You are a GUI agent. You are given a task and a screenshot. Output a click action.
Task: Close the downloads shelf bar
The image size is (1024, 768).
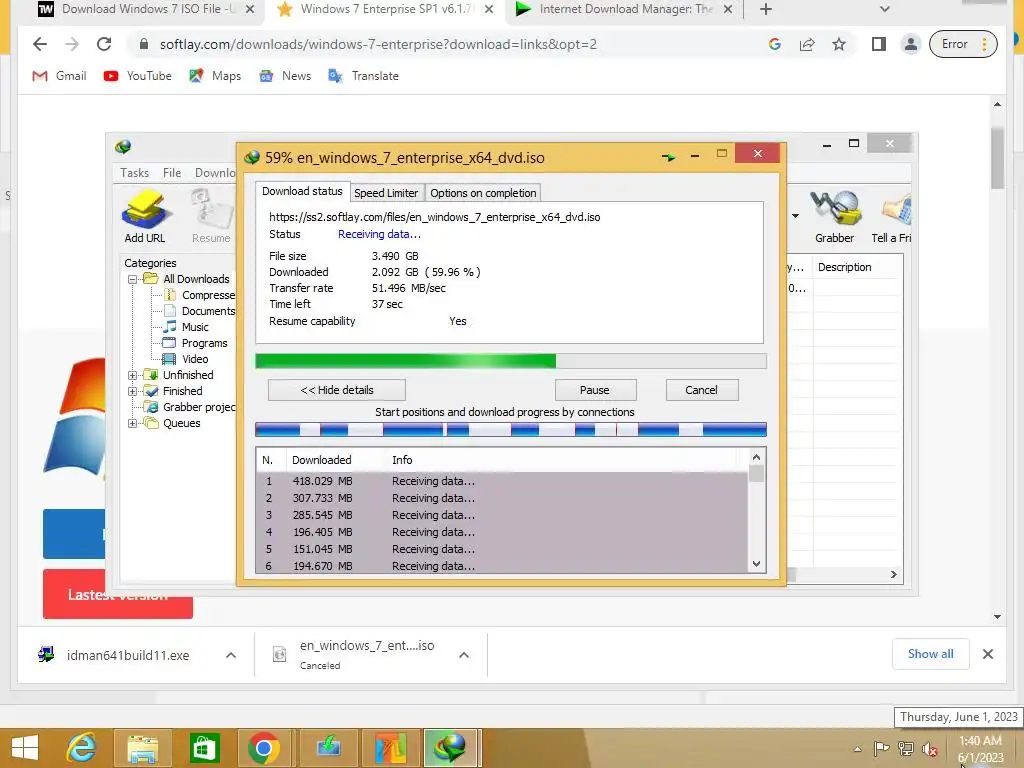coord(988,654)
